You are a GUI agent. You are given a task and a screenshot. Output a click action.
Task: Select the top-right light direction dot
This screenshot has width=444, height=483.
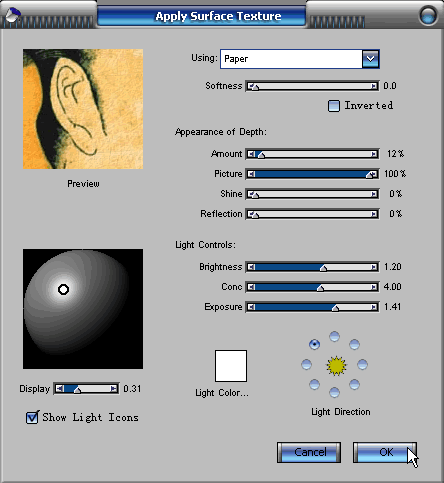click(x=354, y=344)
